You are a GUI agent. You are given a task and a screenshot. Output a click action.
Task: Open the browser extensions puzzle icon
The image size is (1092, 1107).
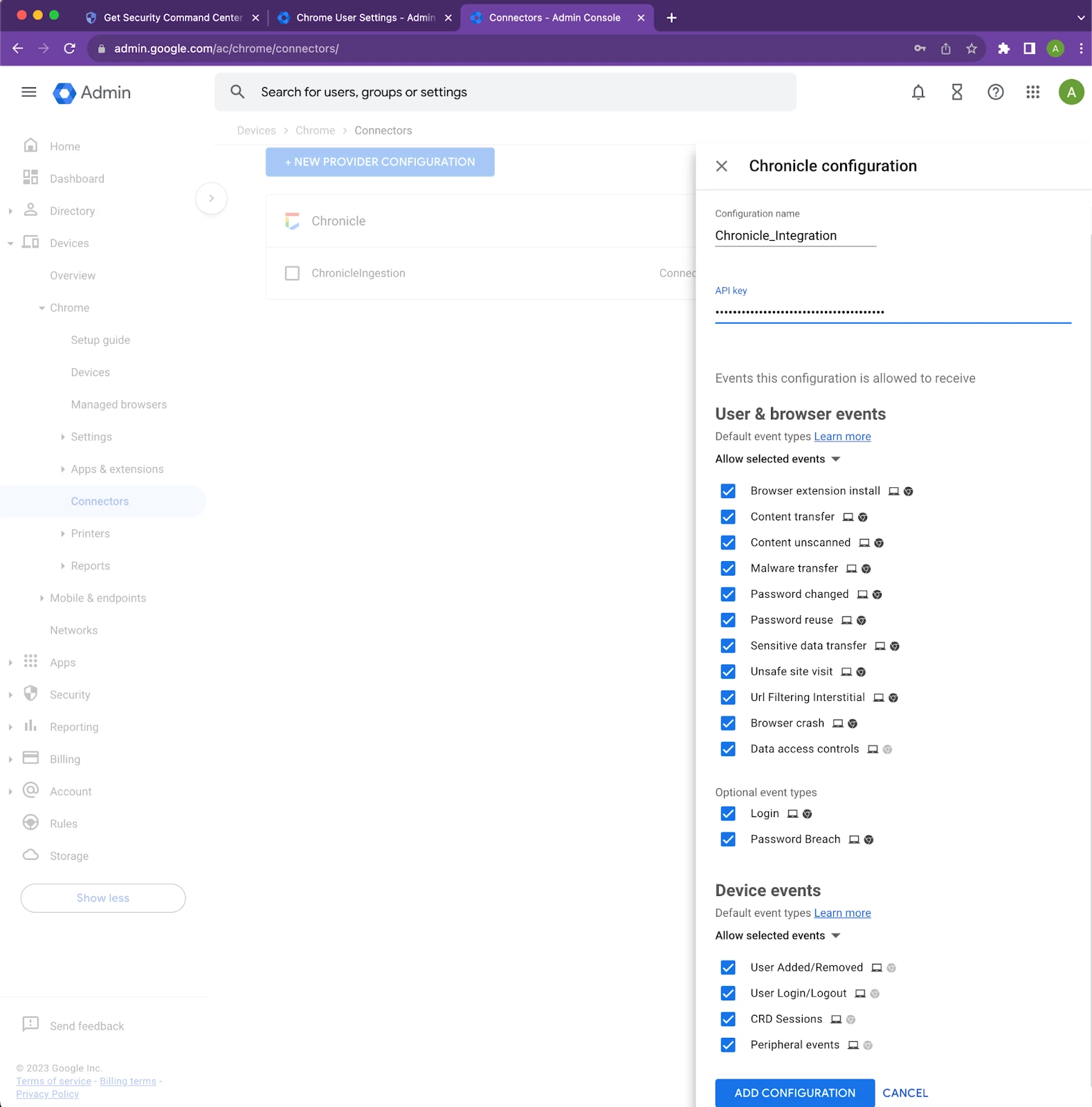[x=1003, y=48]
